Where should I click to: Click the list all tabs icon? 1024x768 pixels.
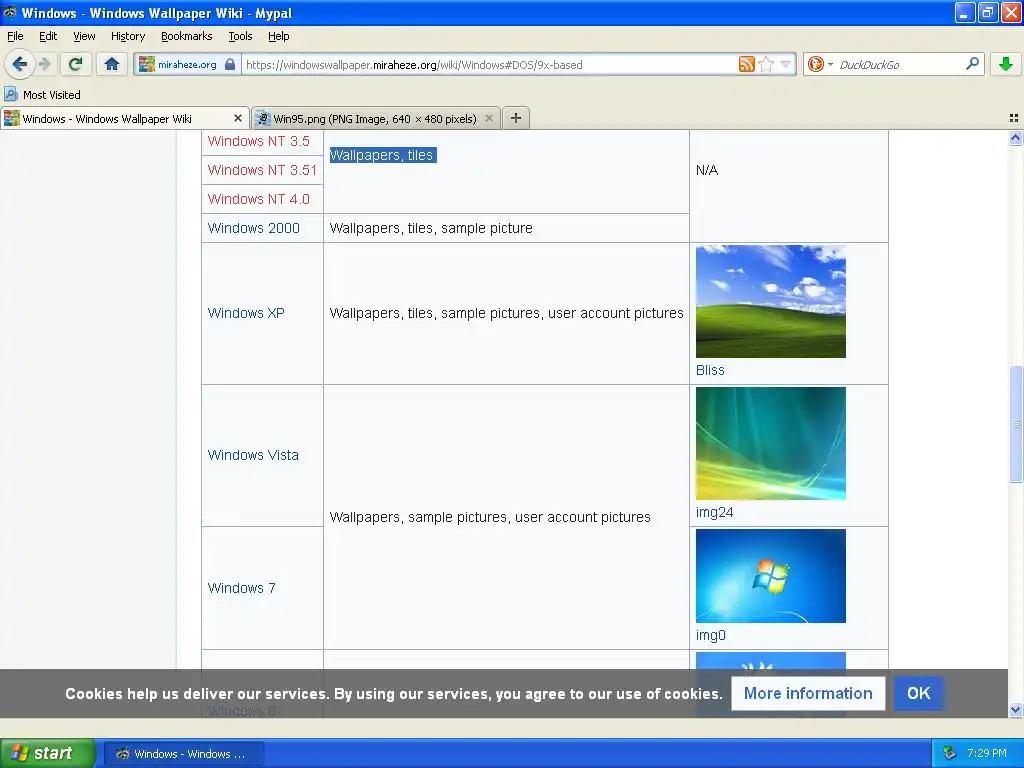1014,118
